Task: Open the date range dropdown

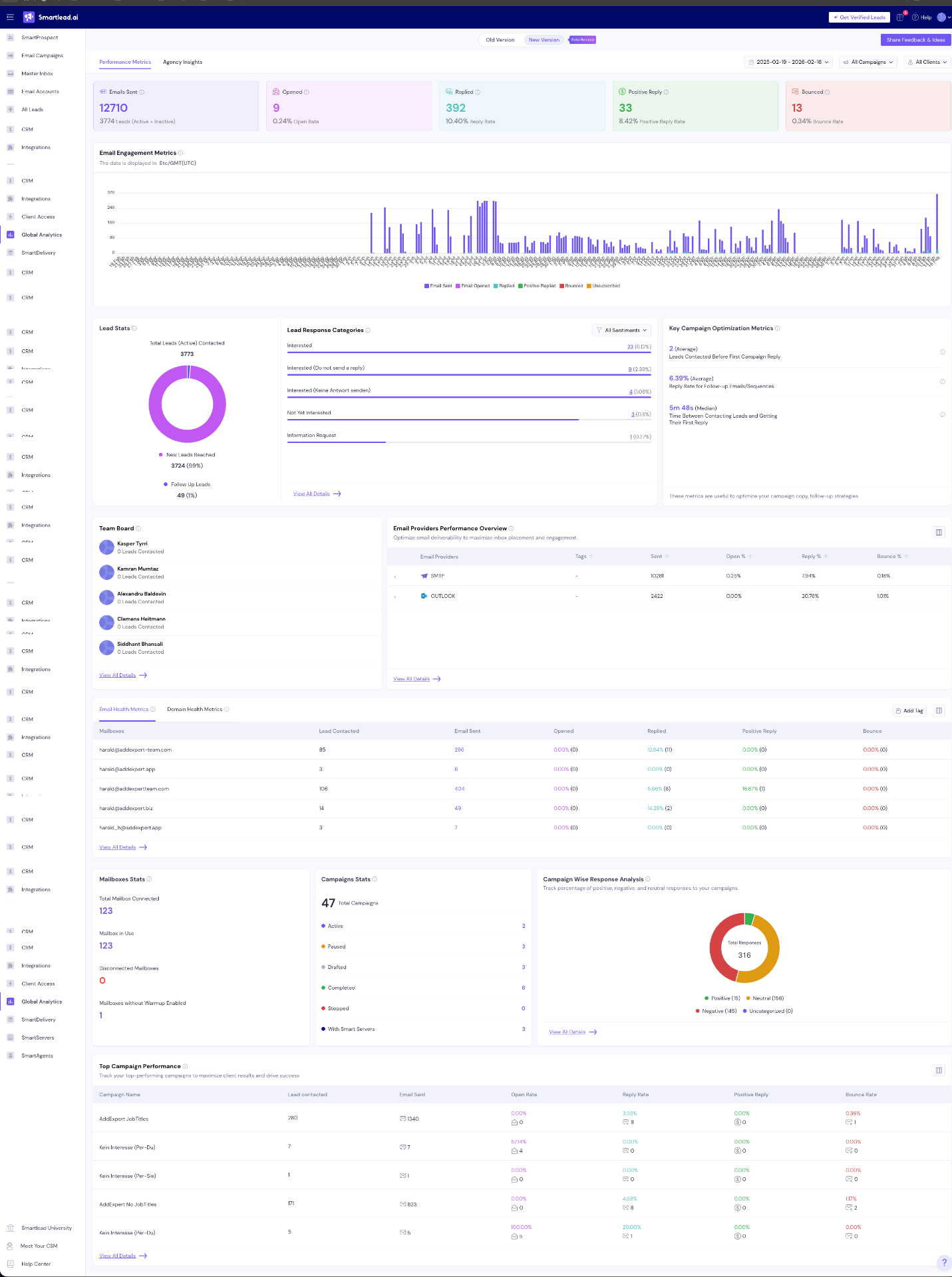Action: [789, 62]
